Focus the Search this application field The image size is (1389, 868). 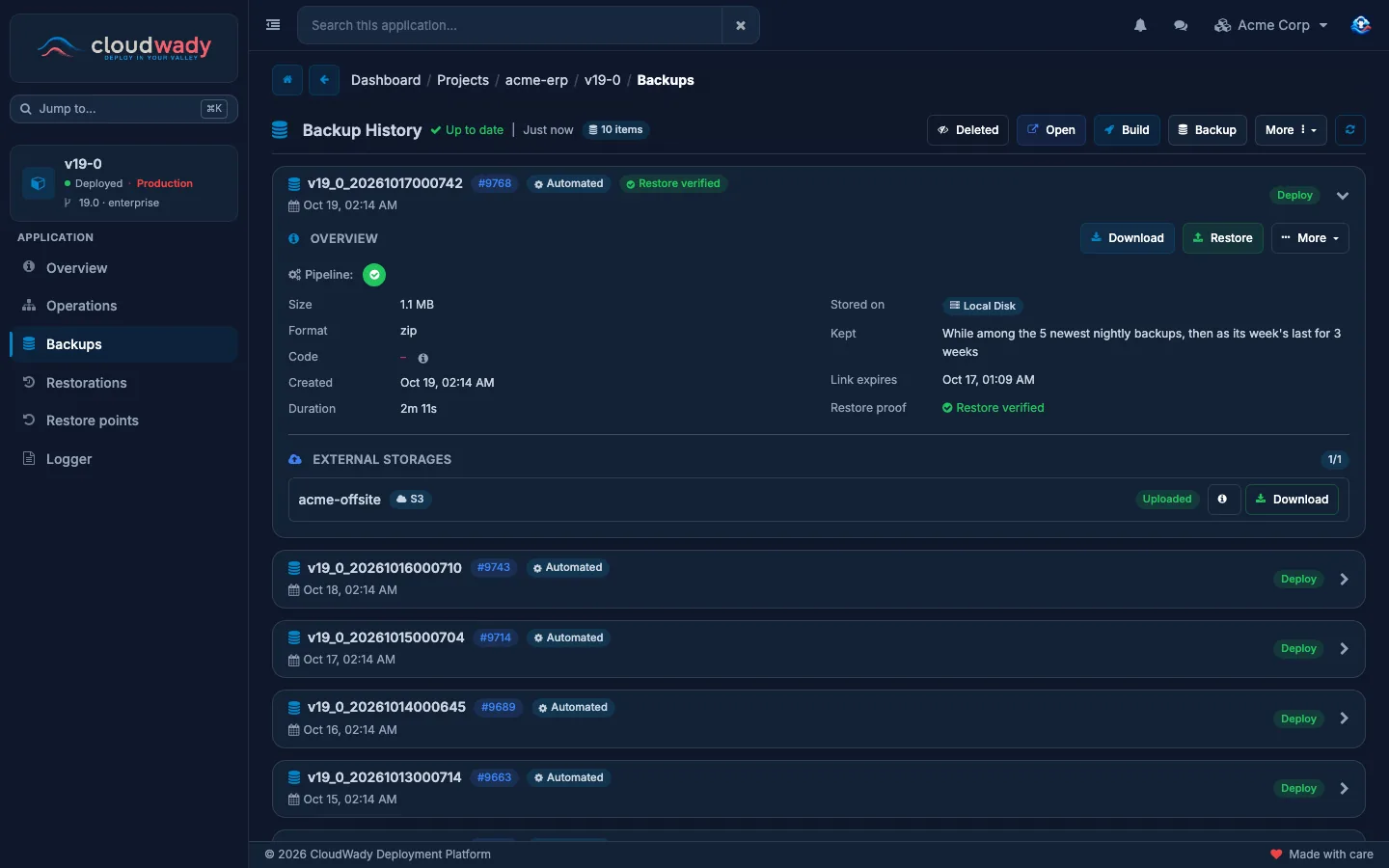[509, 26]
